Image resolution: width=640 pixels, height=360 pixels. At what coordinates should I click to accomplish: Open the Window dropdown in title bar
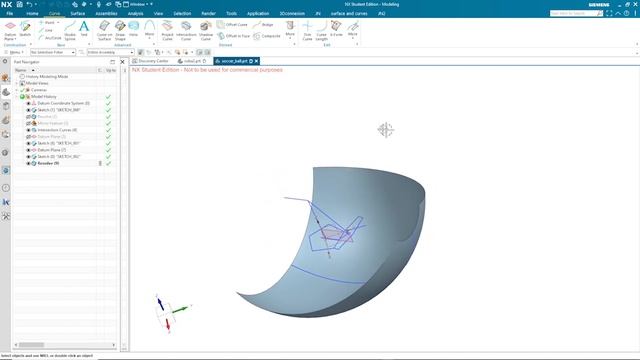pyautogui.click(x=138, y=4)
